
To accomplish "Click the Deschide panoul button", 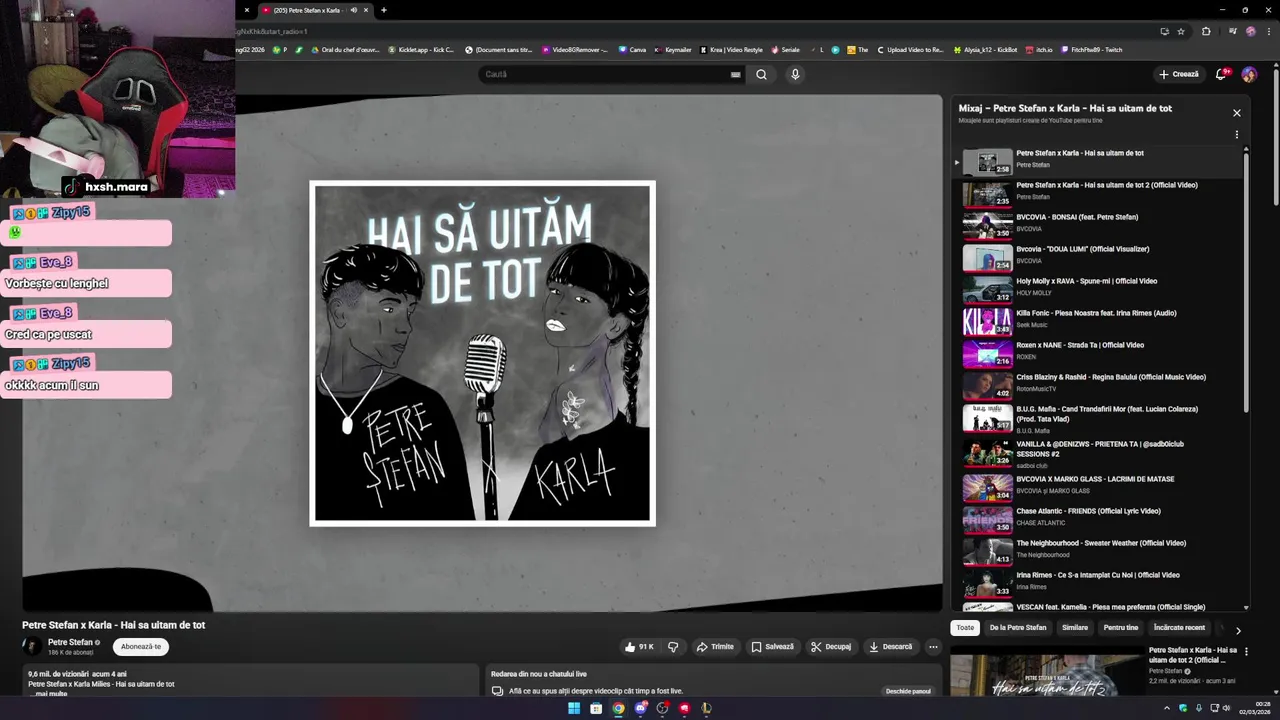I will click(908, 691).
